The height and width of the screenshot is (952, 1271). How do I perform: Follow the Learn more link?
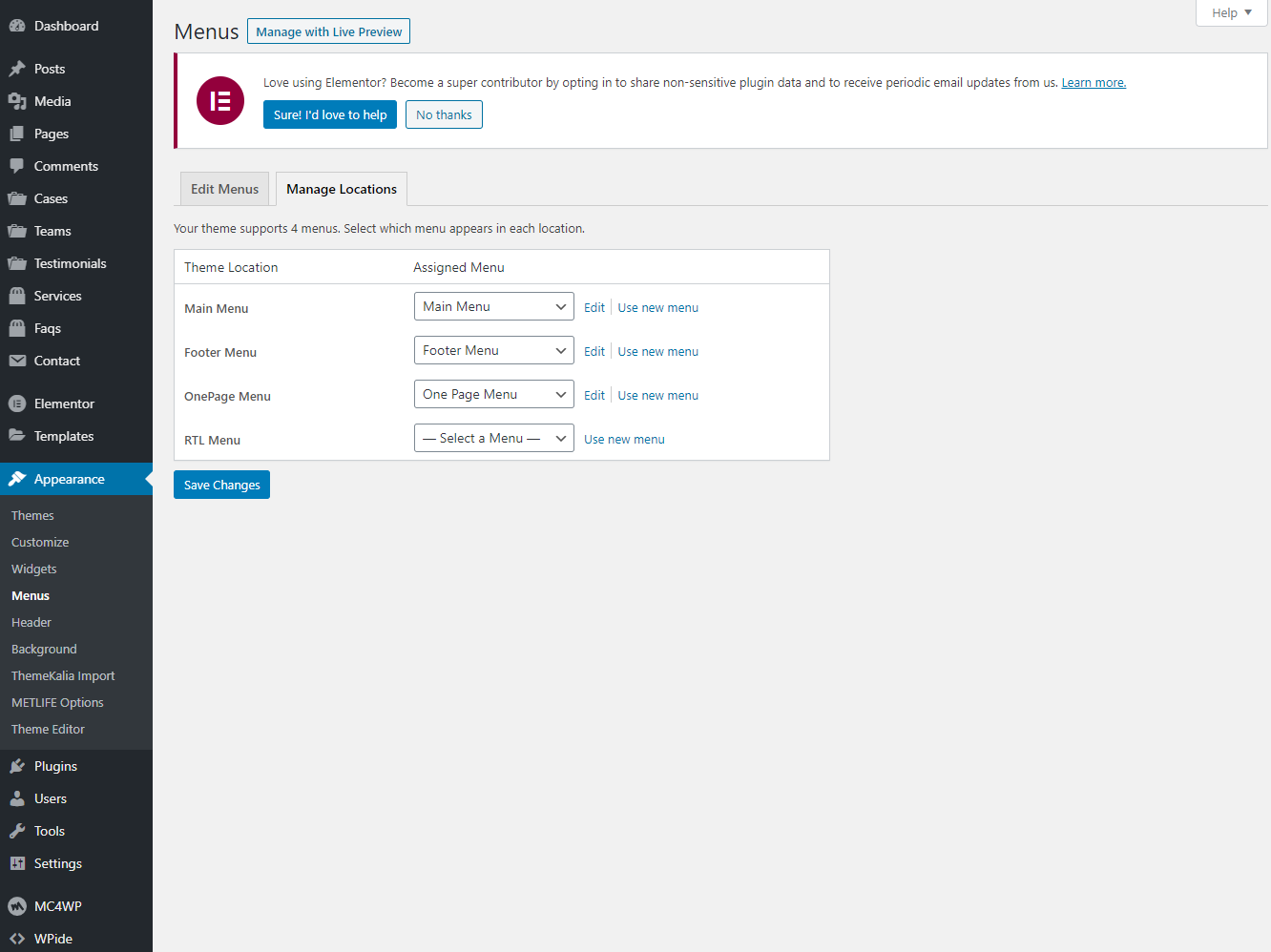coord(1094,83)
